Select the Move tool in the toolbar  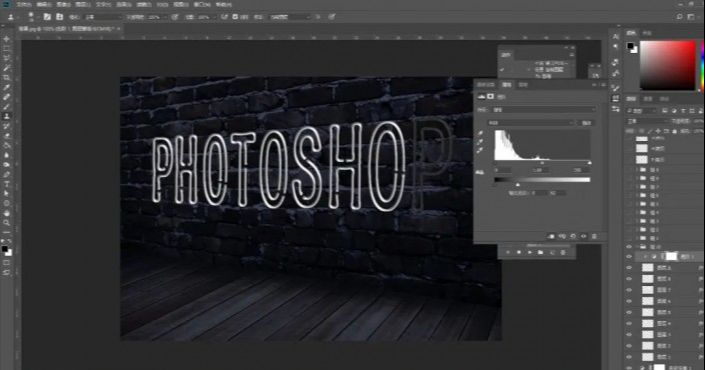(6, 39)
